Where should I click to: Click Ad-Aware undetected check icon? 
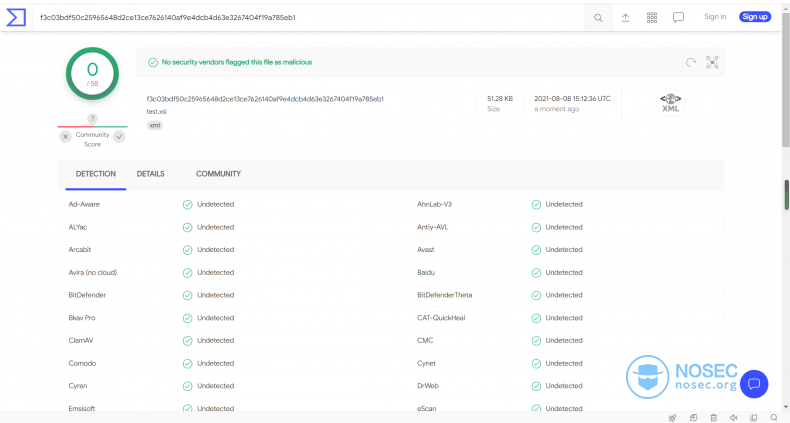coord(187,204)
